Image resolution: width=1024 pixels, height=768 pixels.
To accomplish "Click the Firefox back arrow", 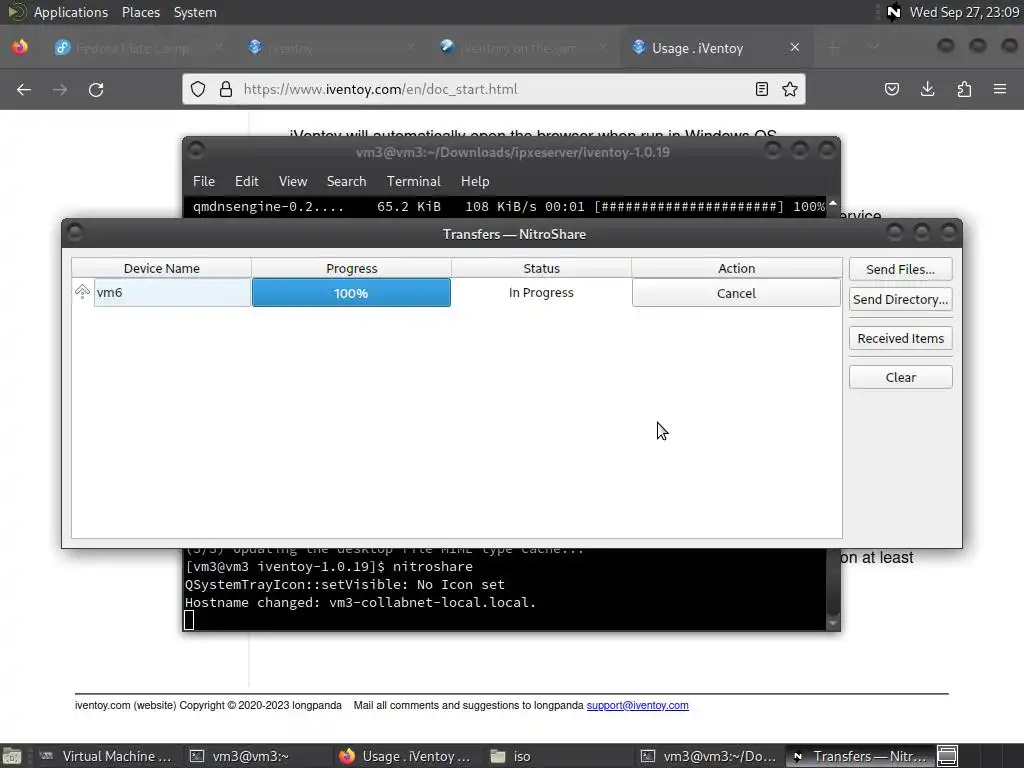I will coord(24,89).
